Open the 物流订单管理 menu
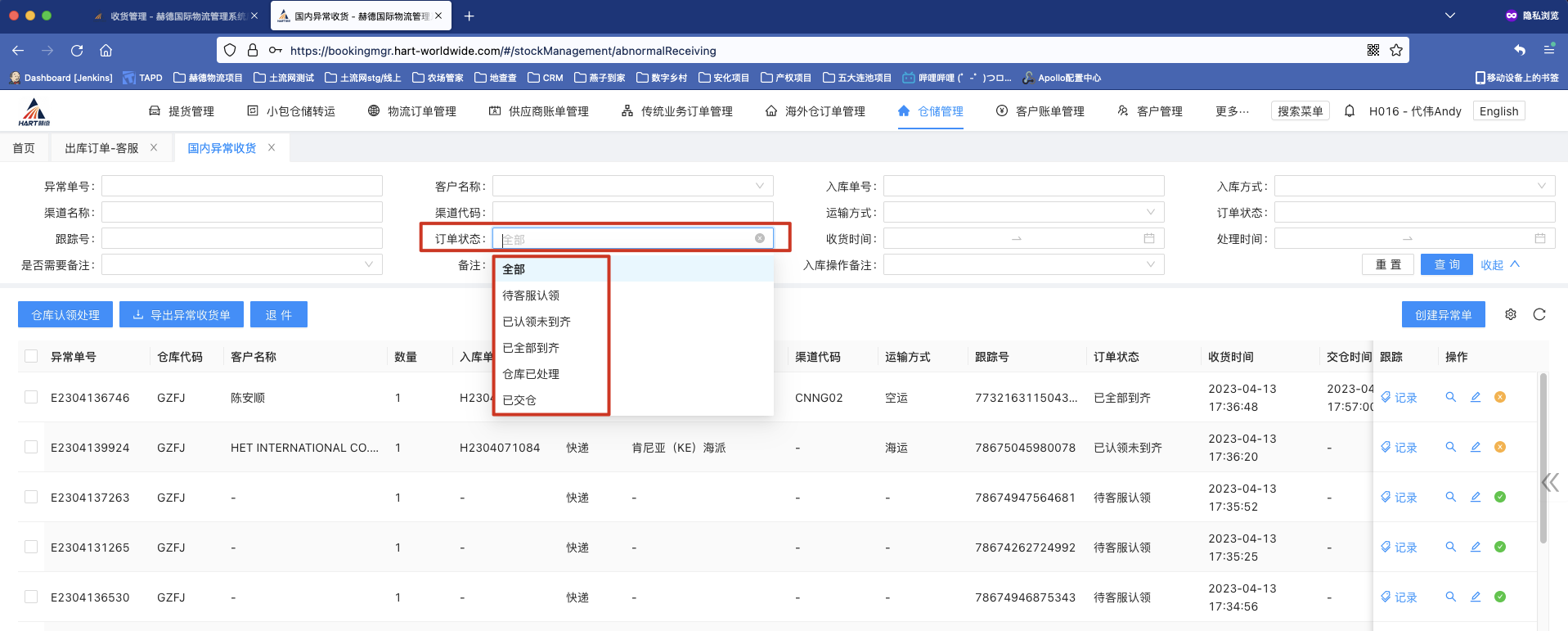This screenshot has height=631, width=1568. pyautogui.click(x=412, y=111)
